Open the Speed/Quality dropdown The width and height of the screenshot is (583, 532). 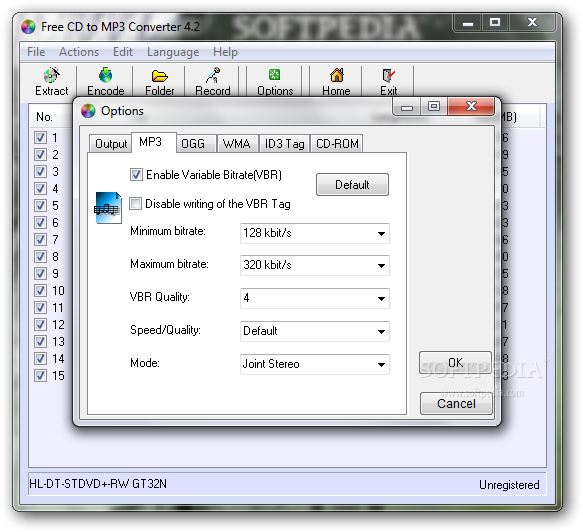(315, 331)
